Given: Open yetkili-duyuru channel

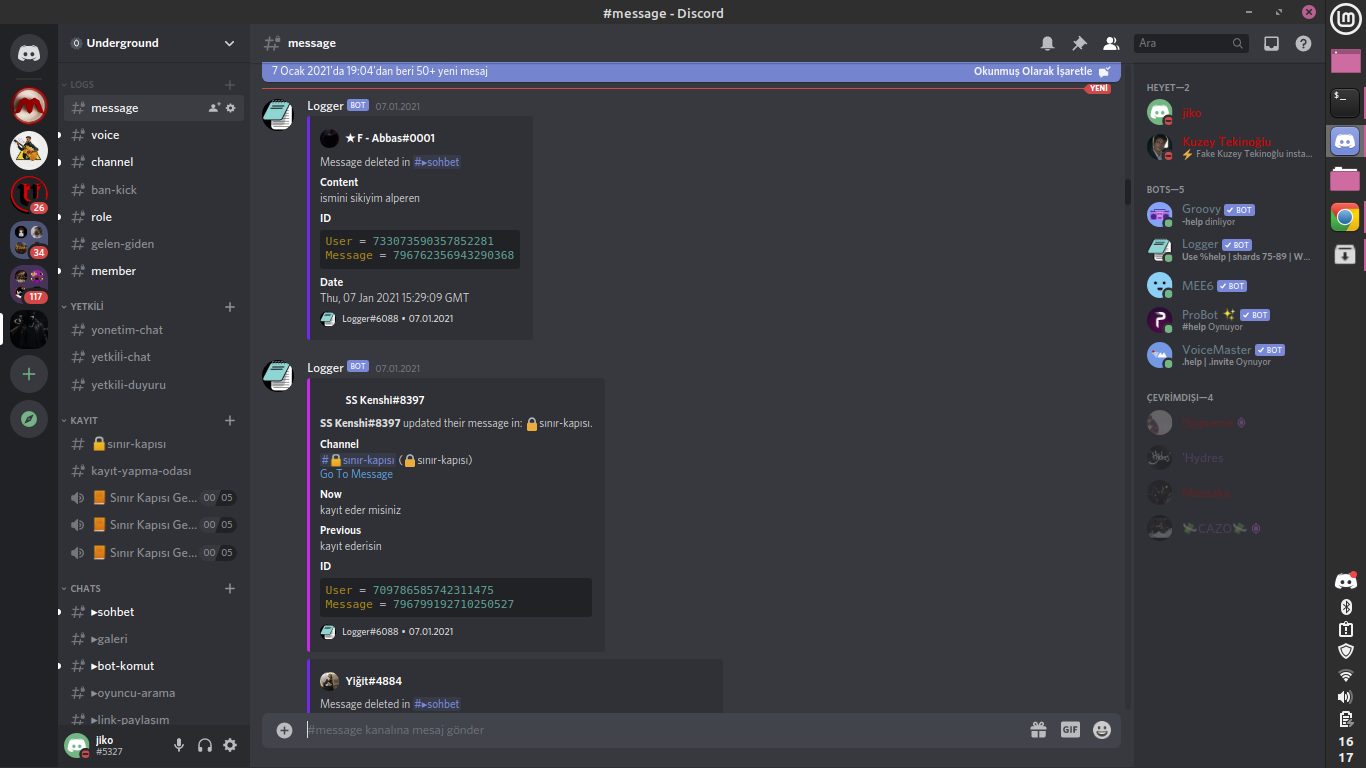Looking at the screenshot, I should (x=154, y=384).
